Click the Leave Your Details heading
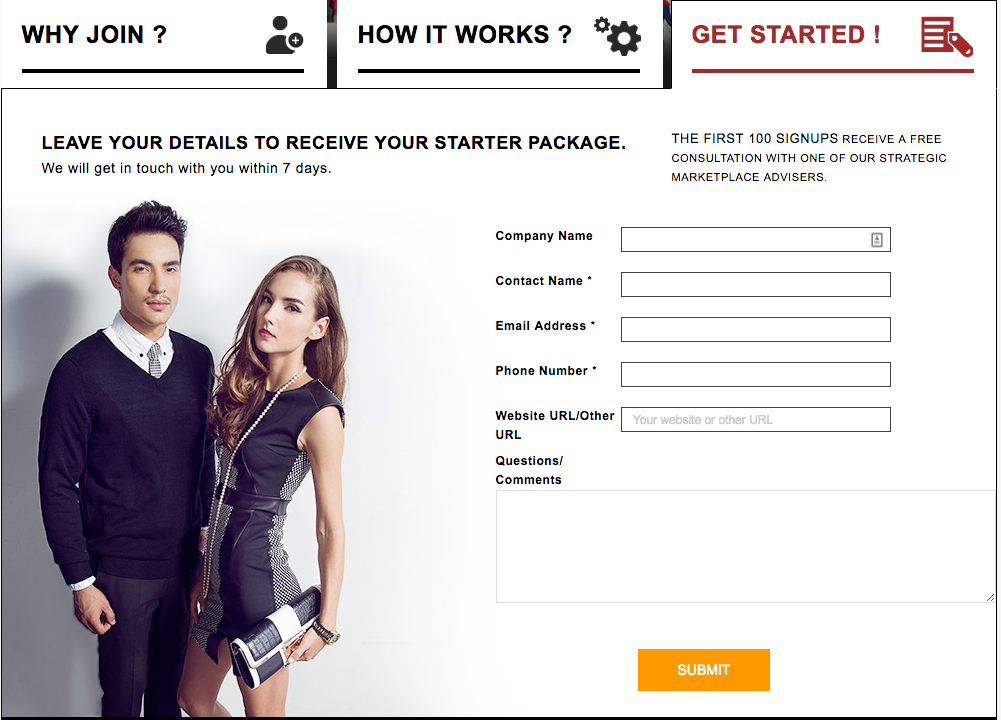The width and height of the screenshot is (1001, 720). [x=333, y=142]
